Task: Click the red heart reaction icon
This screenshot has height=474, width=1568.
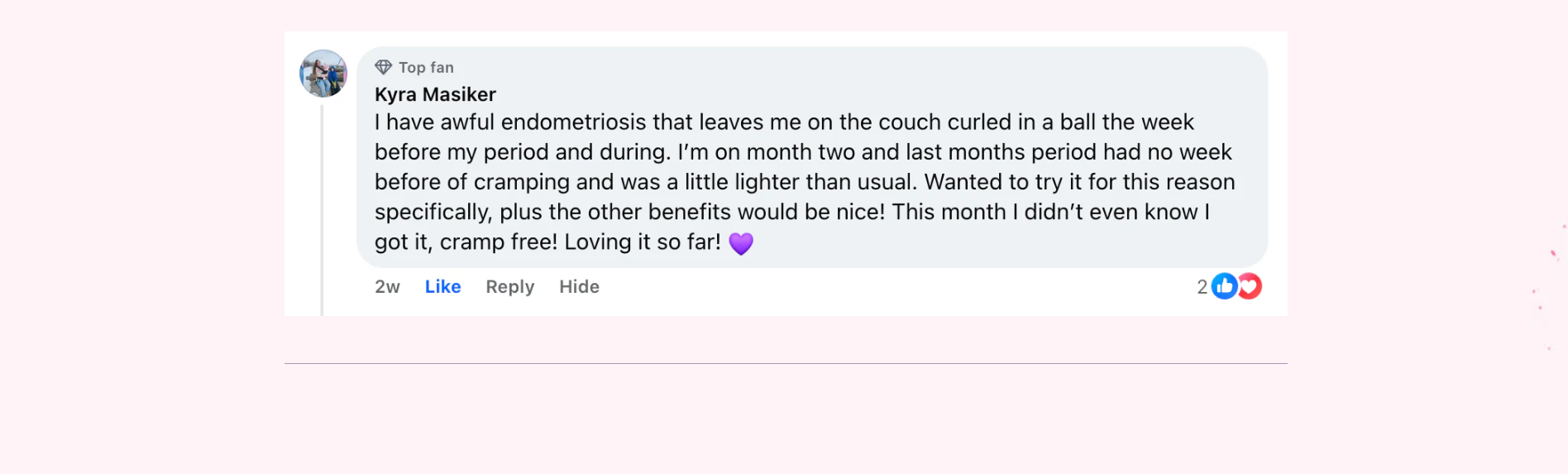Action: pos(1250,286)
